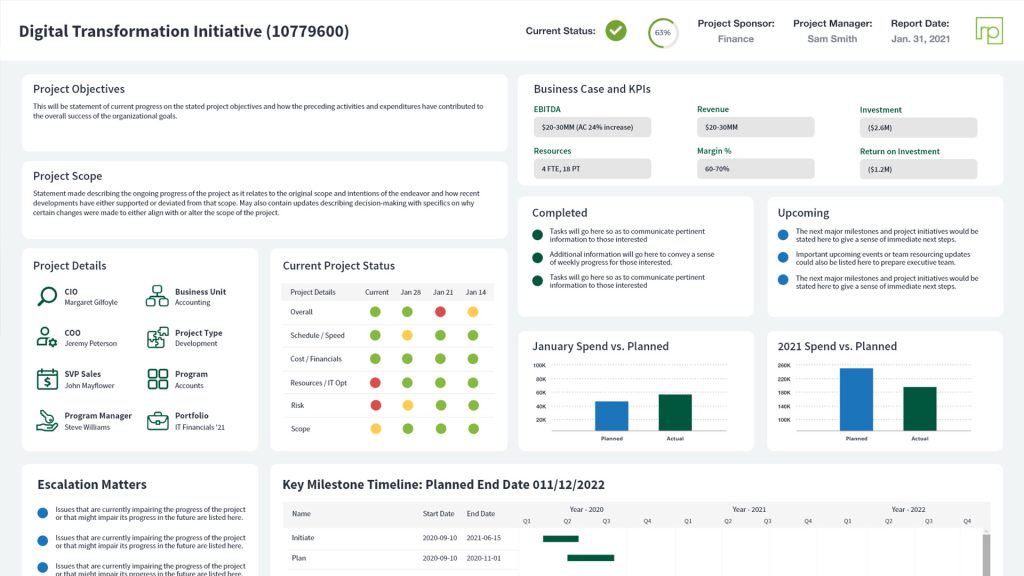1024x576 pixels.
Task: Click the green Current Status checkmark icon
Action: [616, 31]
